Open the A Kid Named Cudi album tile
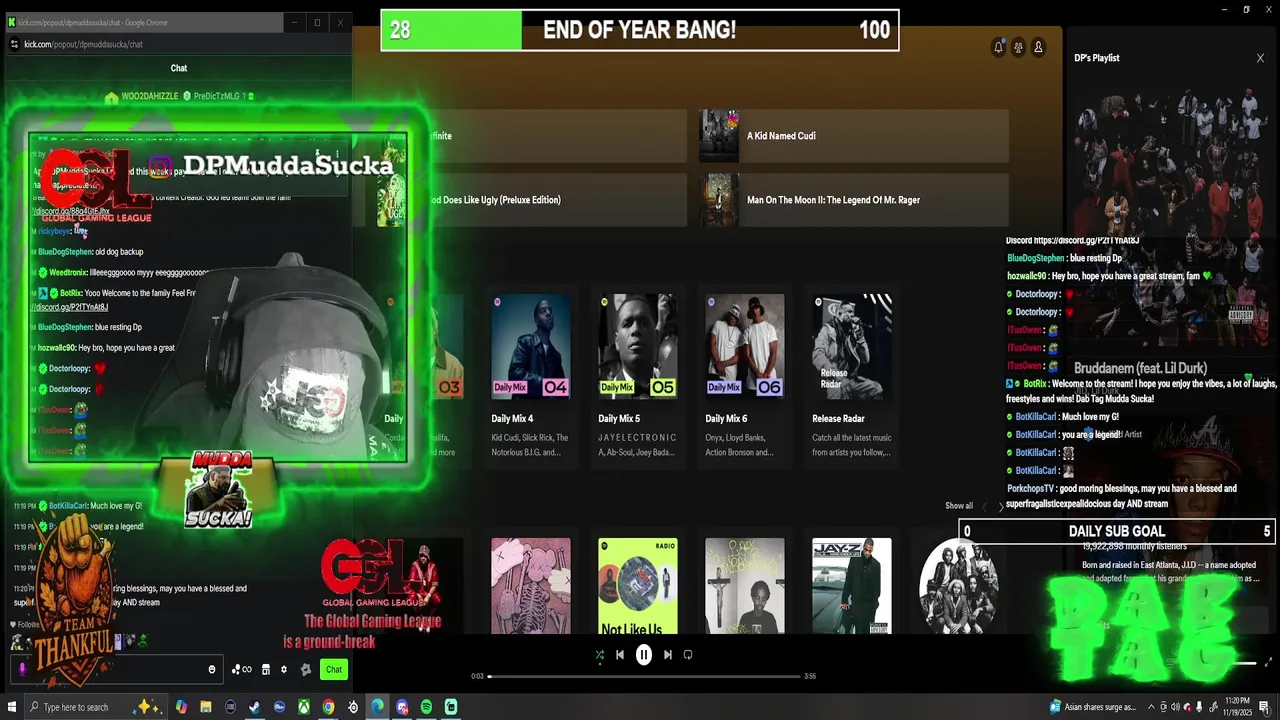Screen dimensions: 1280x720 coord(854,136)
